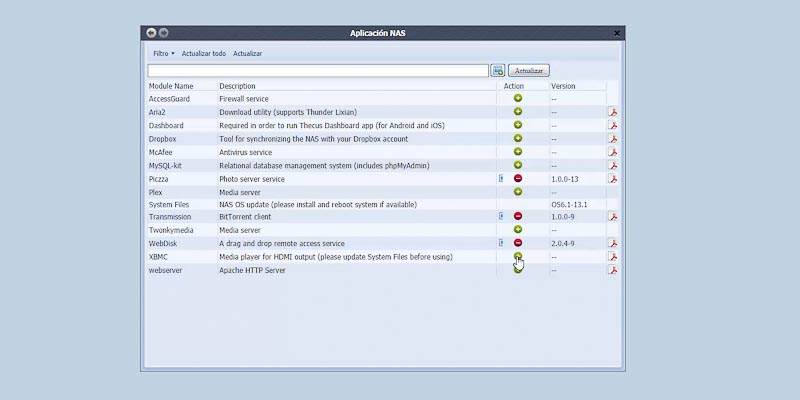Go back with the window's left arrow button
Viewport: 800px width, 400px height.
pos(151,33)
